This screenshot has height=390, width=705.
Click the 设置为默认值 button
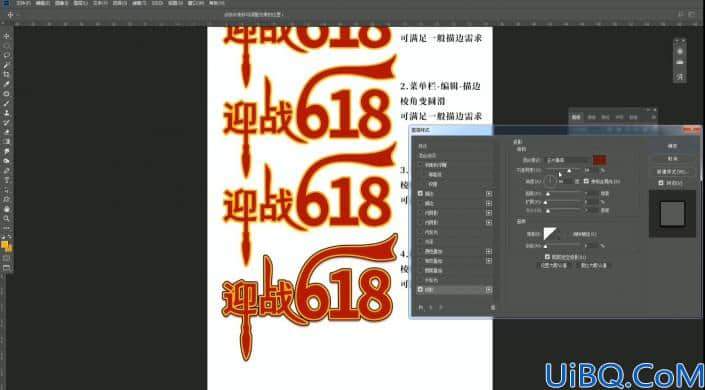click(554, 265)
